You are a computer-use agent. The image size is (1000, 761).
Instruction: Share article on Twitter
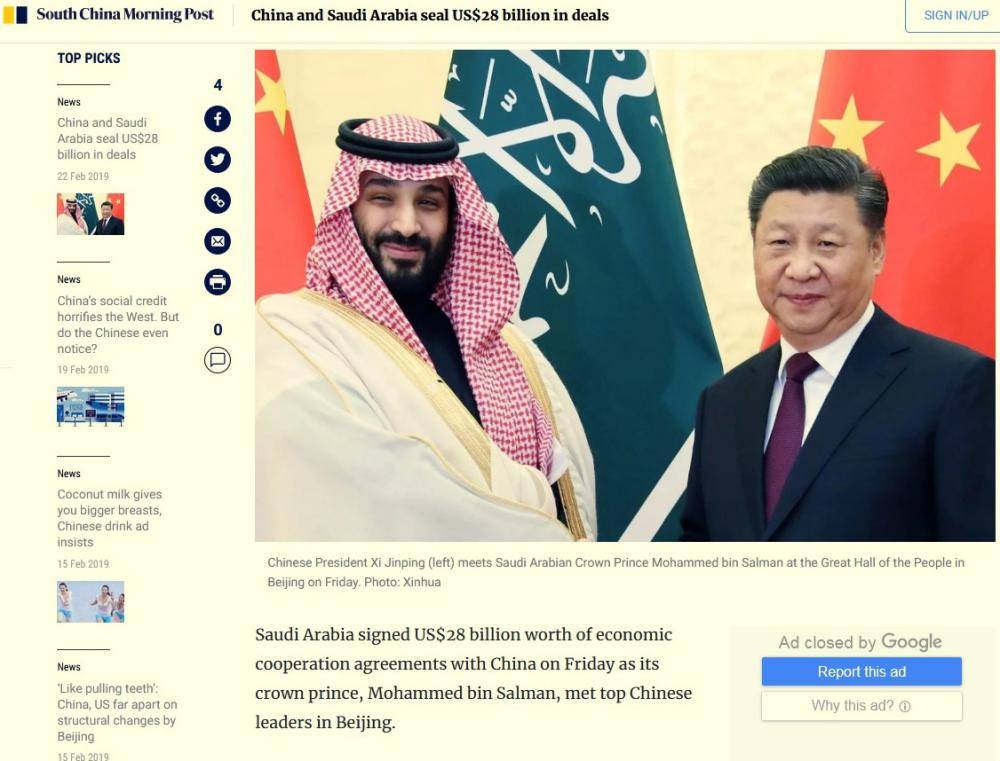217,159
